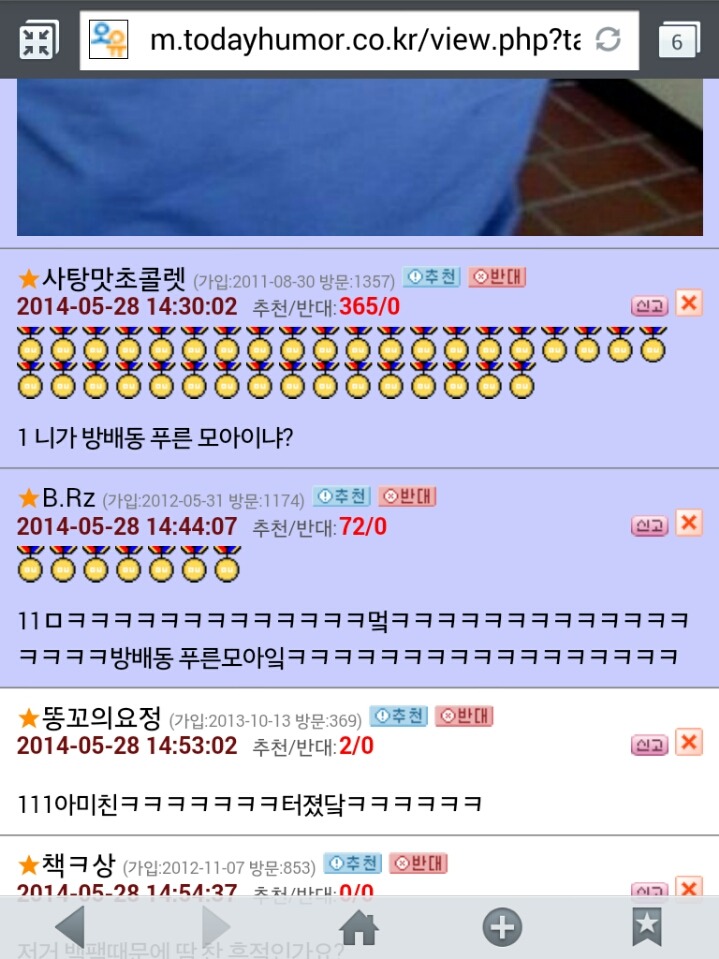Add new tab with plus icon
The width and height of the screenshot is (719, 959).
click(502, 927)
